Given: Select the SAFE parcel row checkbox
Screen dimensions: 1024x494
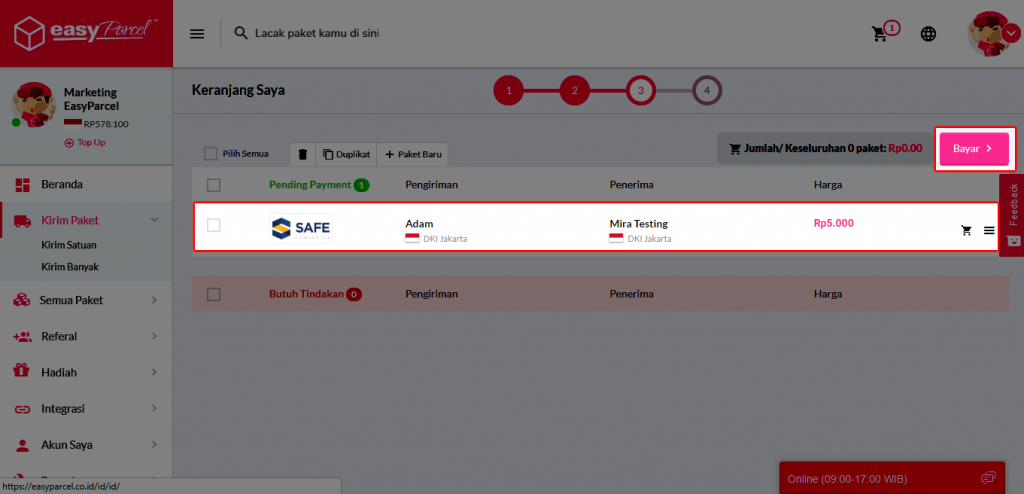Looking at the screenshot, I should click(x=213, y=225).
